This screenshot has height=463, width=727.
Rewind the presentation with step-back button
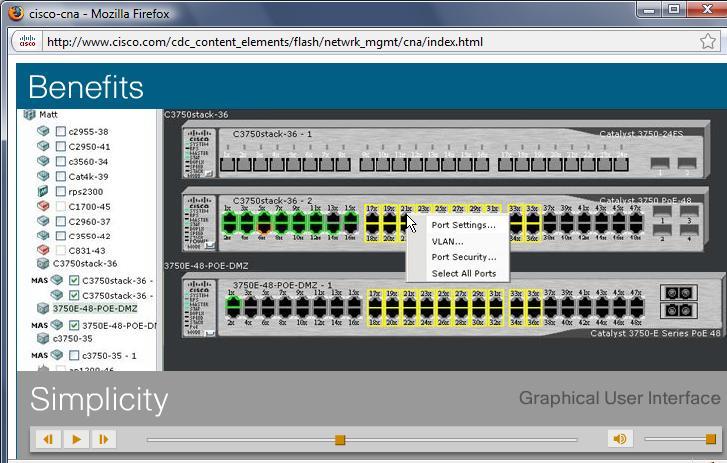click(x=48, y=439)
